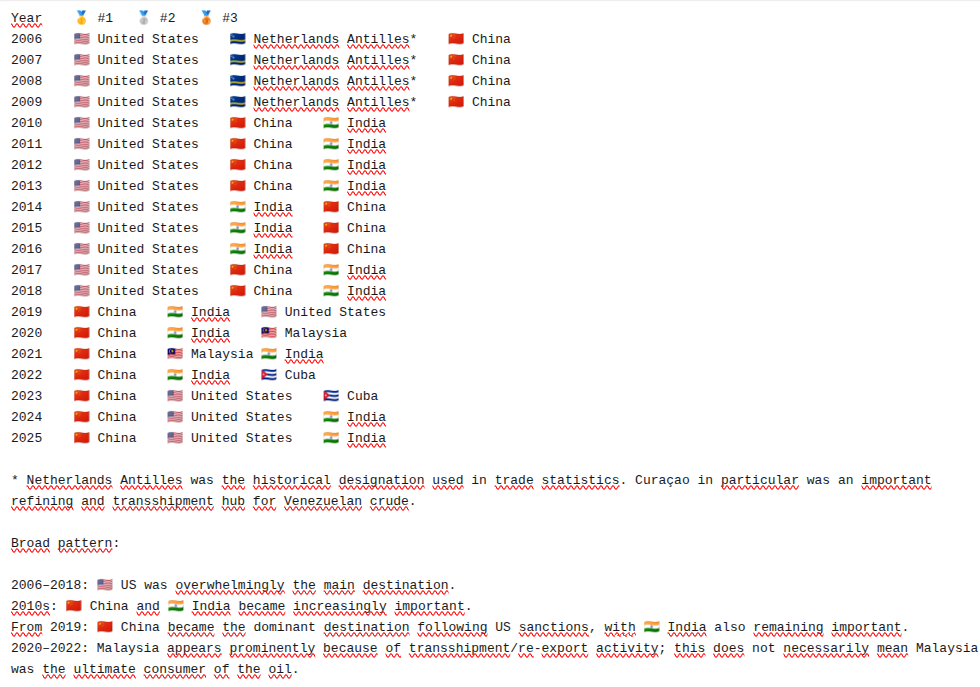Click the Netherlands Antilles flag in the 2007 row
Screen dimensions: 980x687
238,60
